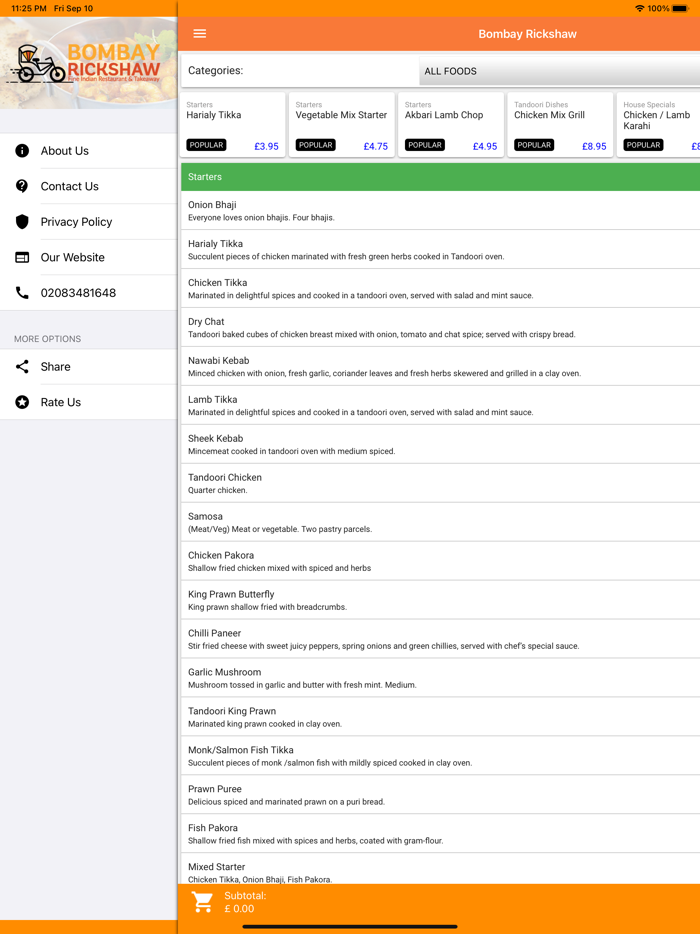This screenshot has width=700, height=934.
Task: Click the Wi-Fi status icon
Action: point(639,8)
